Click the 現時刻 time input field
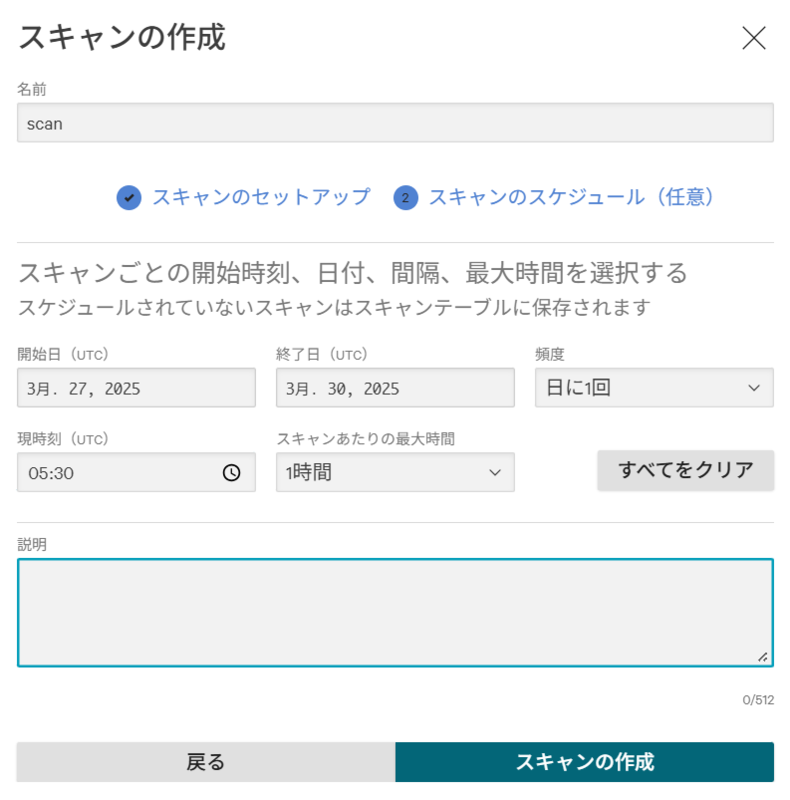790x800 pixels. click(x=136, y=472)
